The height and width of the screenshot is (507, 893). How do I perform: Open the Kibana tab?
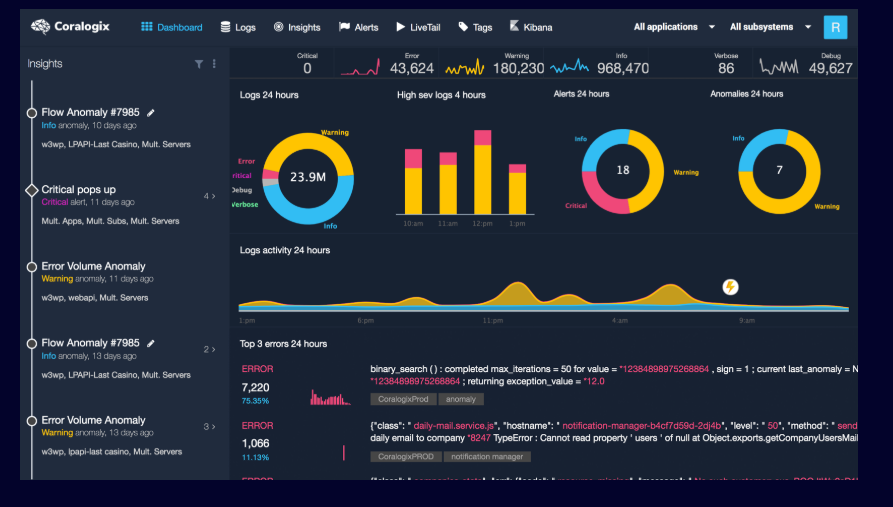530,27
